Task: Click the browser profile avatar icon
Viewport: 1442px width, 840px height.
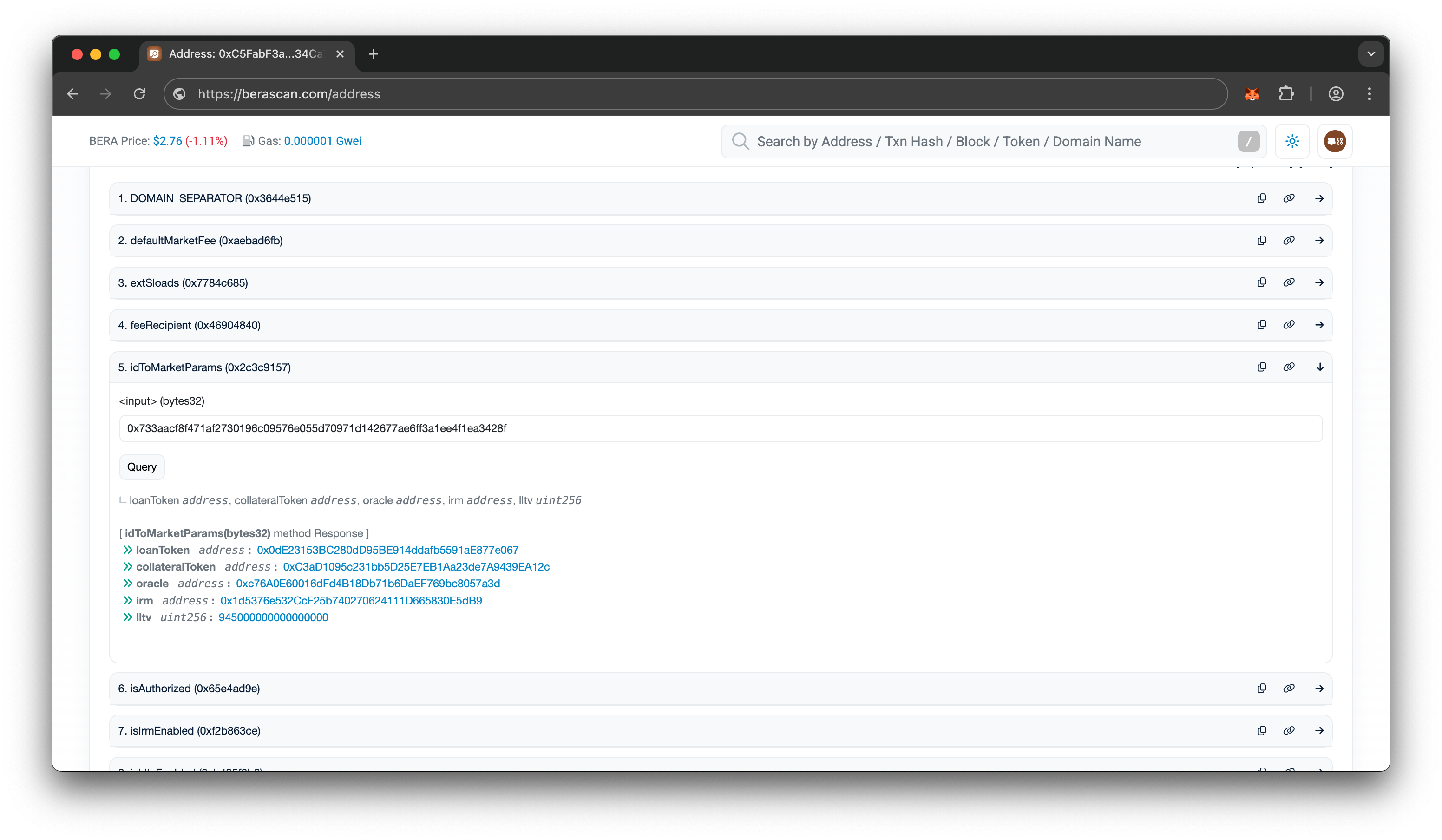Action: [x=1336, y=94]
